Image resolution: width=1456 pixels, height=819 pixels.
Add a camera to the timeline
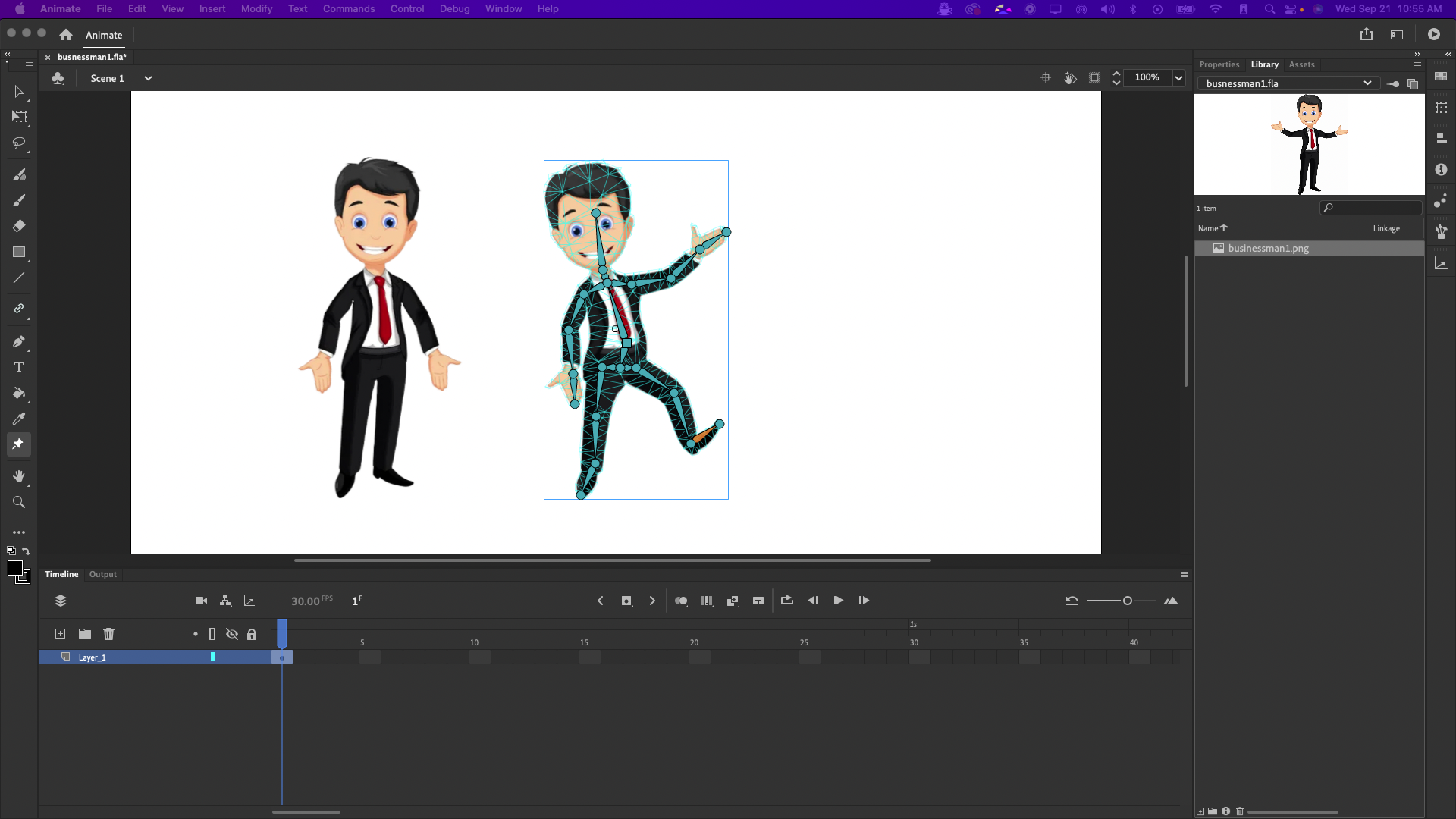[200, 600]
